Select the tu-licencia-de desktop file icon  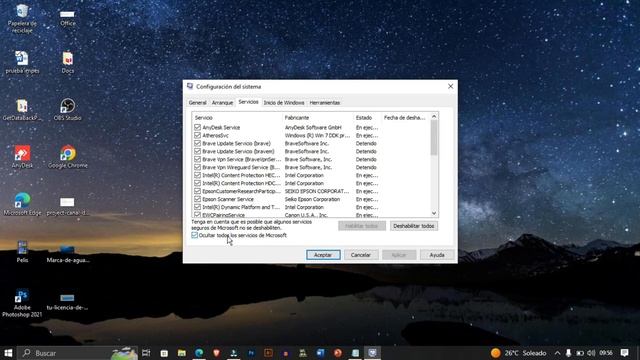click(x=67, y=301)
